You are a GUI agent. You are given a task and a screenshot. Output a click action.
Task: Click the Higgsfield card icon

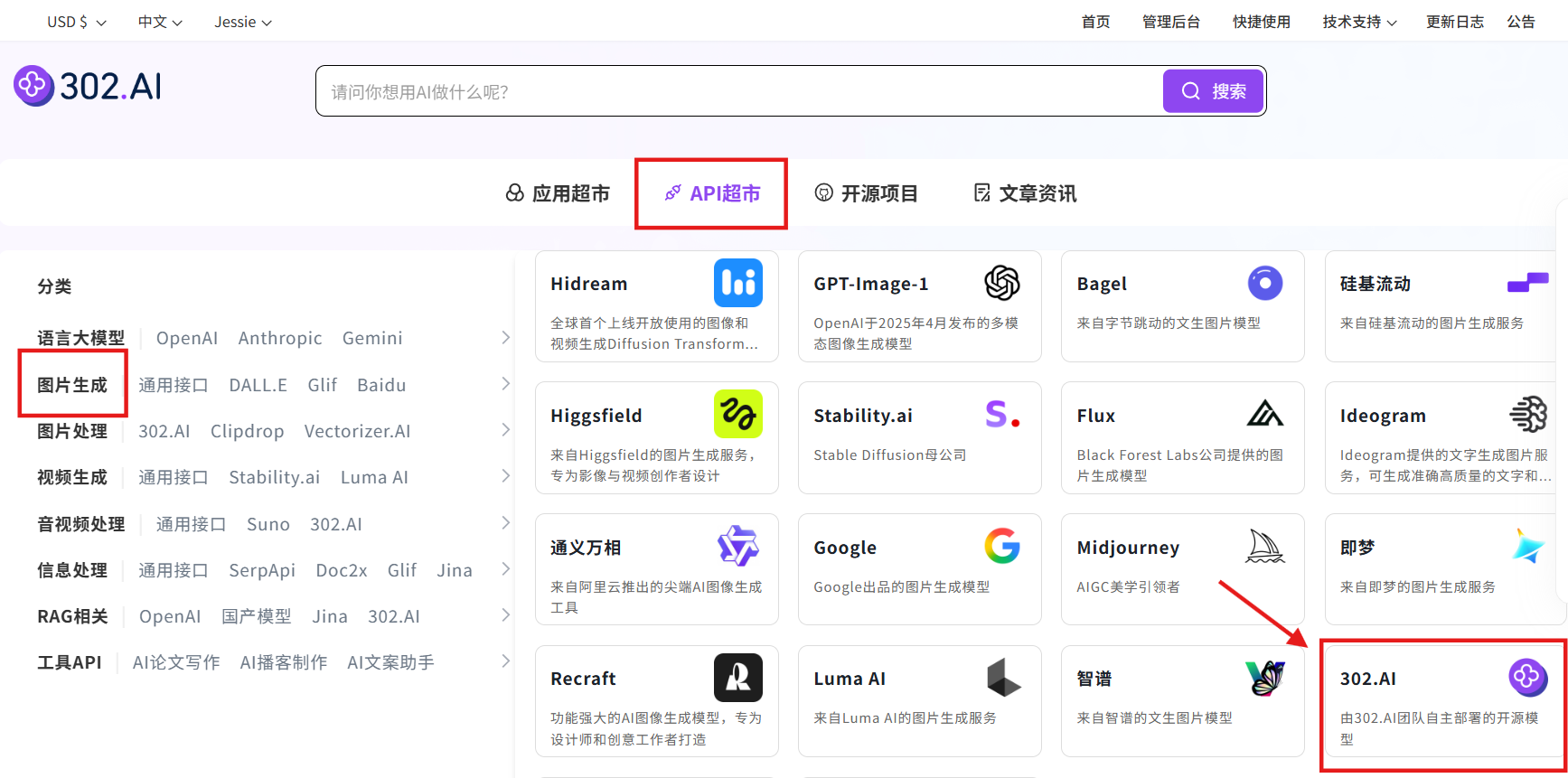[x=738, y=414]
